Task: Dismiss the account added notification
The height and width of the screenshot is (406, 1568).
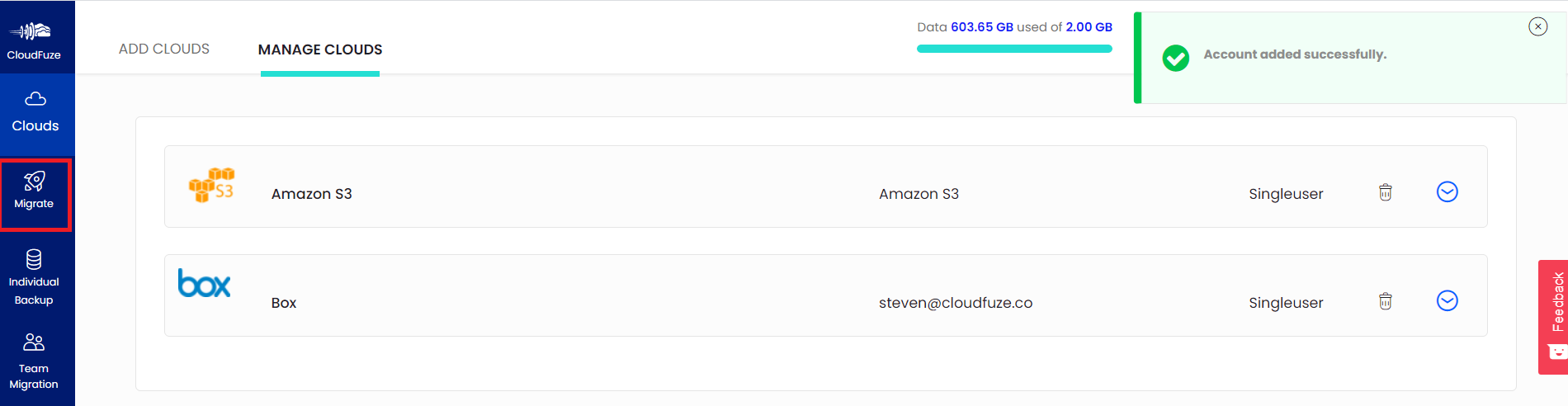Action: pyautogui.click(x=1538, y=26)
